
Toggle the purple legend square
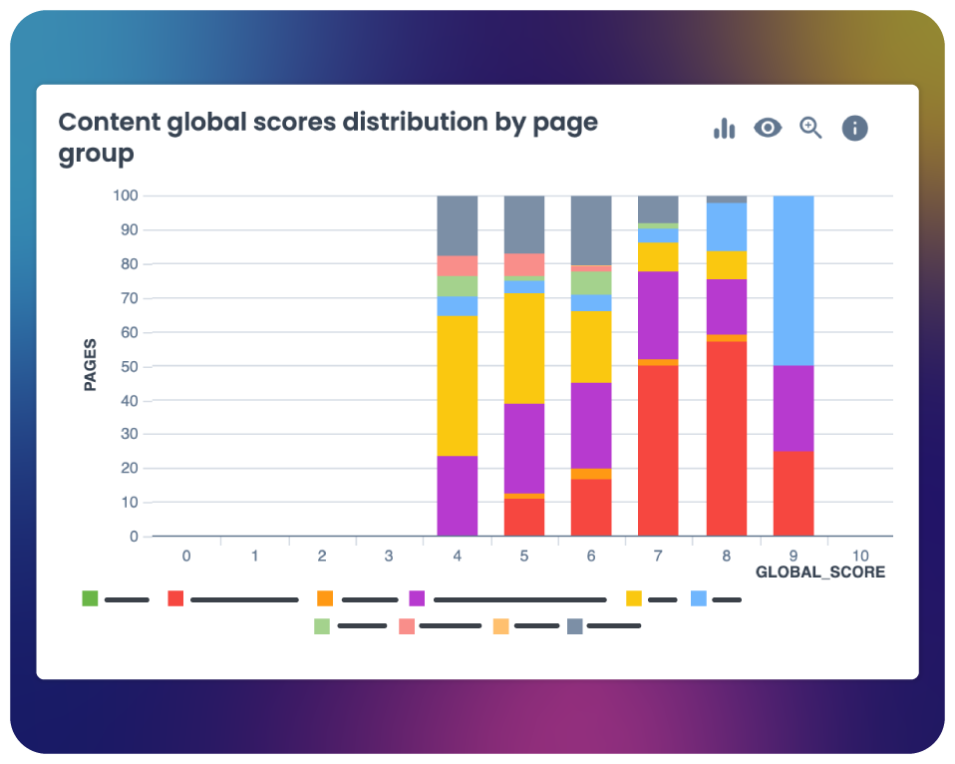[x=417, y=599]
